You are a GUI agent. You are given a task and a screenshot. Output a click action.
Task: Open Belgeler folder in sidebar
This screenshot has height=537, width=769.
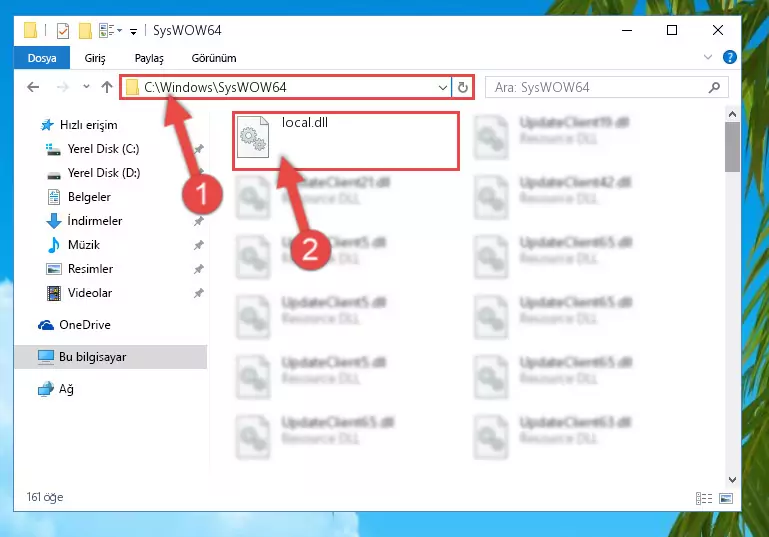point(89,197)
